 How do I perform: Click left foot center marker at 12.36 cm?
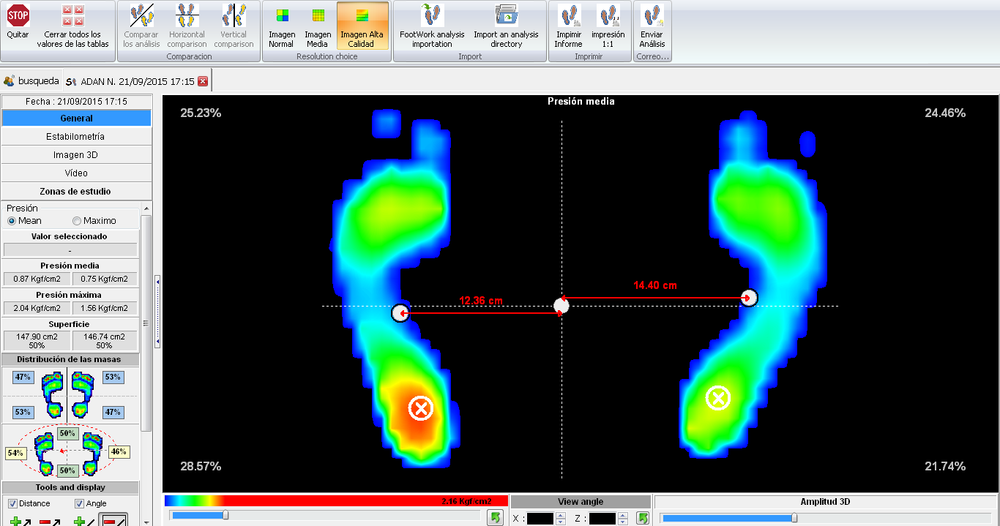pyautogui.click(x=401, y=313)
